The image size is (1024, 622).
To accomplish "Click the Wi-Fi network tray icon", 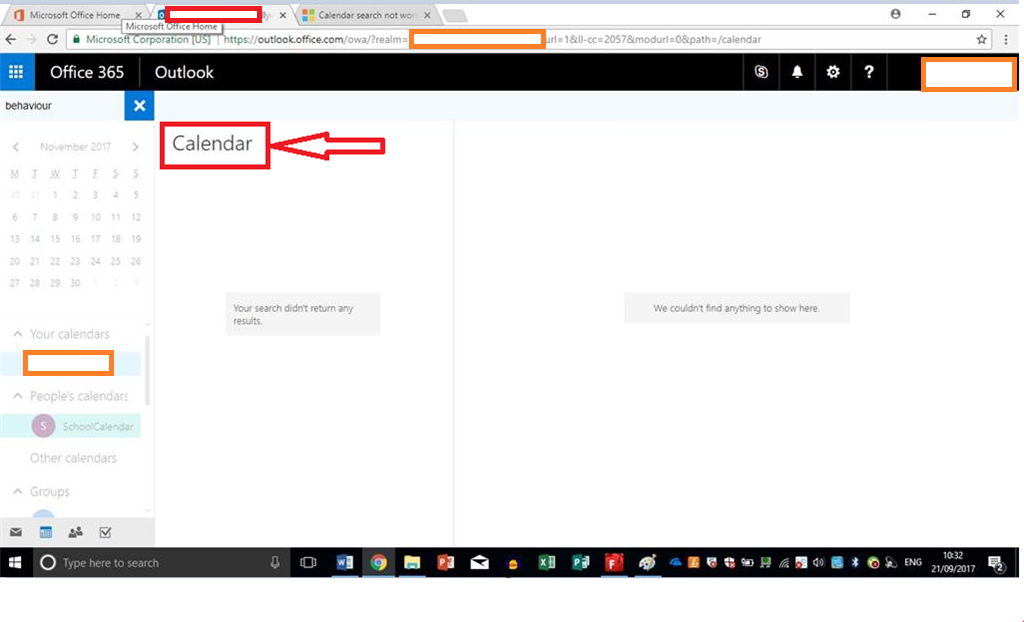I will tap(784, 563).
